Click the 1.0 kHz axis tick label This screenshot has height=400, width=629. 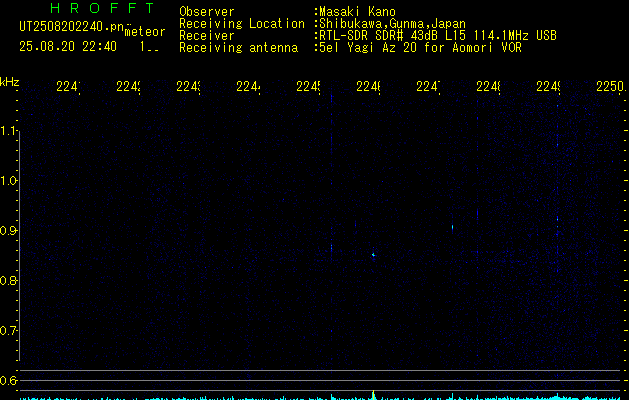8,181
